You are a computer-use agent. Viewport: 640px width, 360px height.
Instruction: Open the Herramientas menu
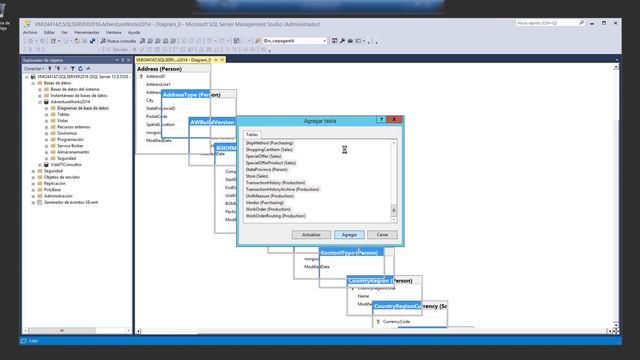coord(87,32)
